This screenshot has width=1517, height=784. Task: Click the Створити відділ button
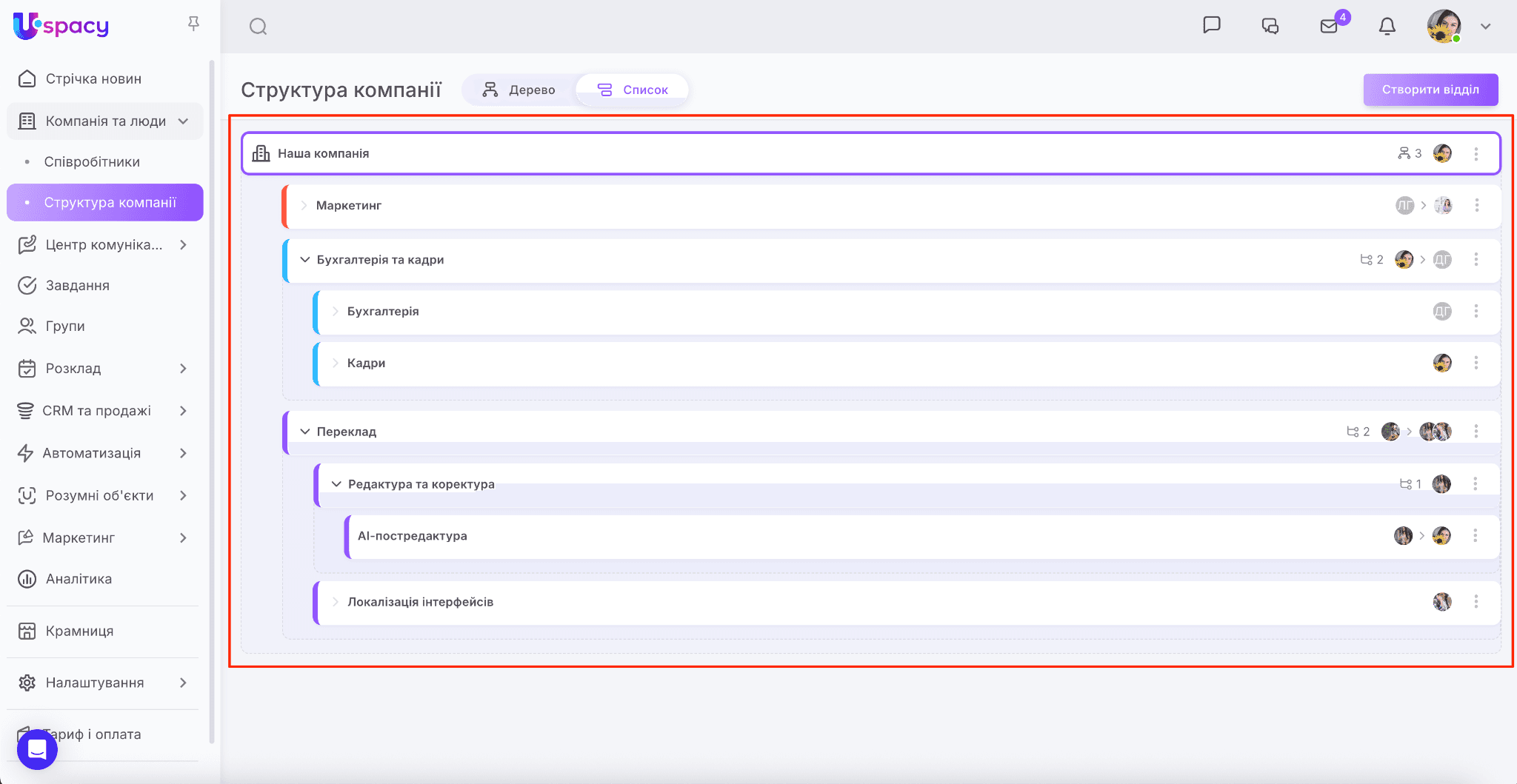pos(1430,90)
